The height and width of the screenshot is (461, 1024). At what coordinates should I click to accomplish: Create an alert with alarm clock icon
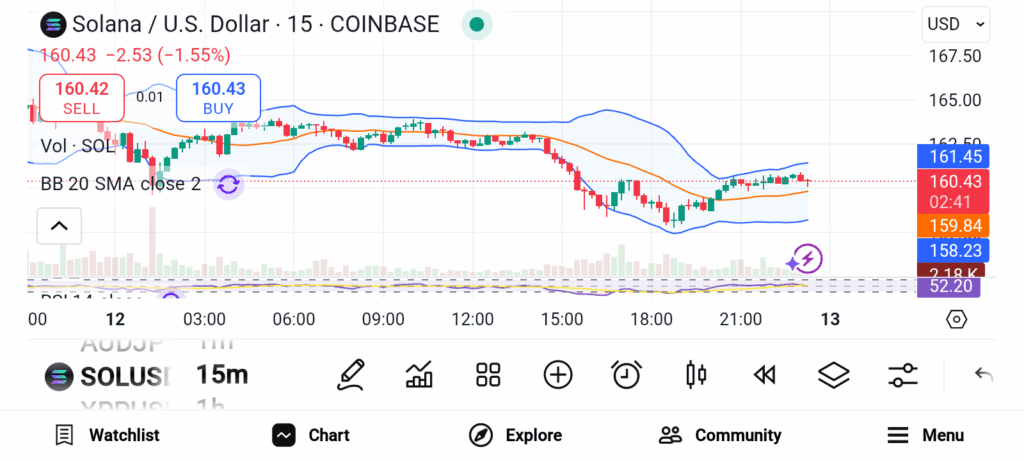pyautogui.click(x=627, y=375)
